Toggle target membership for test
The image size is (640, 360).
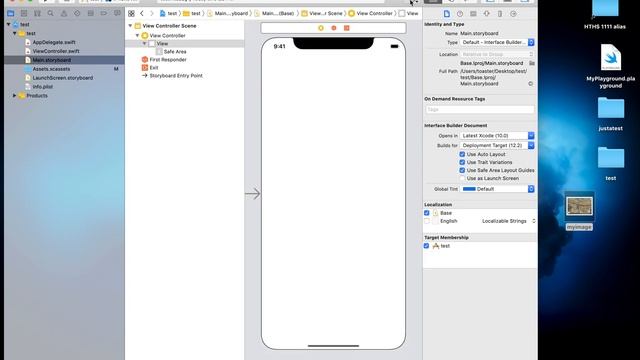(427, 246)
